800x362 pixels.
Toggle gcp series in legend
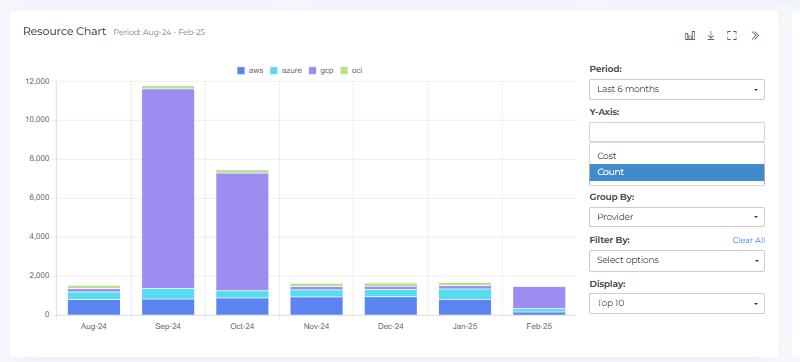pos(321,70)
